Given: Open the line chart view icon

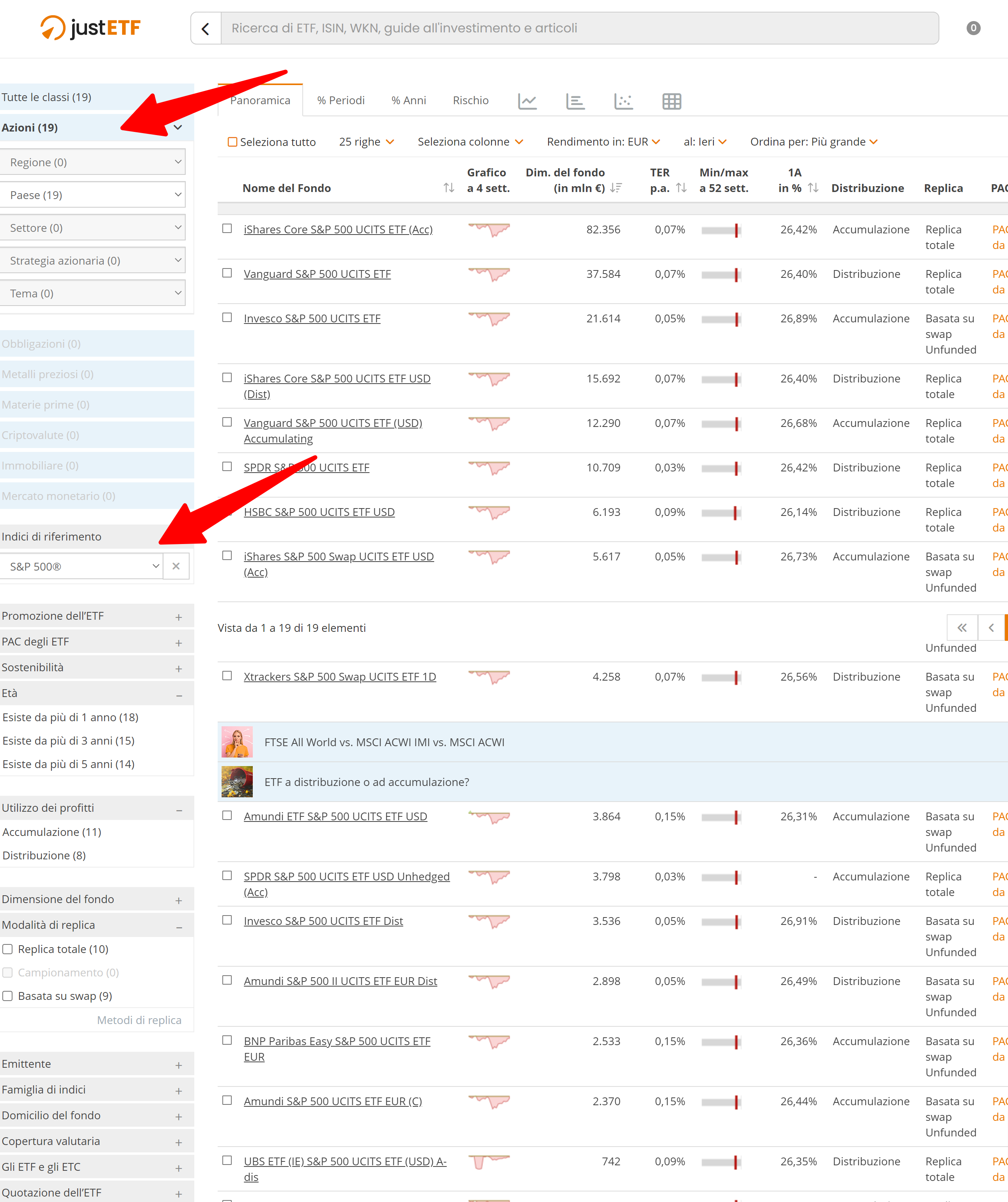Looking at the screenshot, I should tap(527, 101).
